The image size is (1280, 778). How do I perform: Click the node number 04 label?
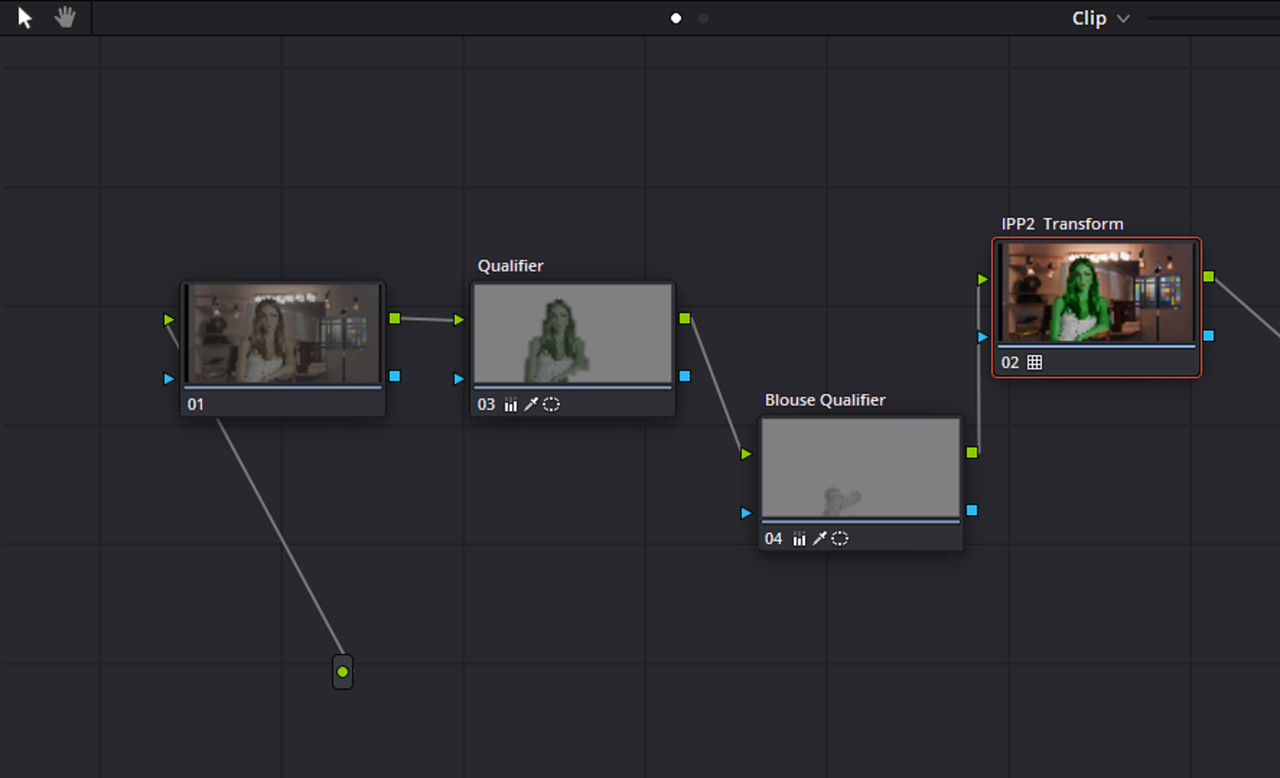coord(774,539)
